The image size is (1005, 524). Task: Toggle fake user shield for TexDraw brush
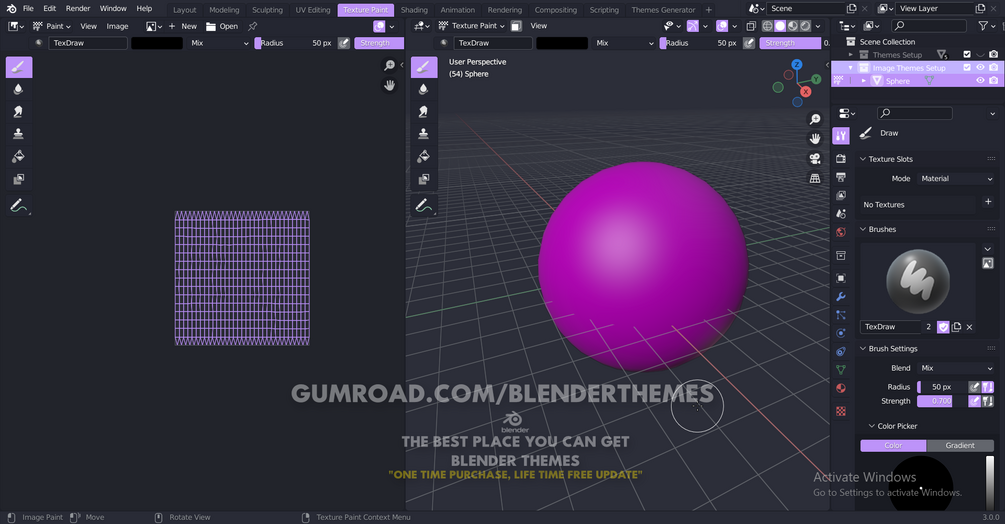tap(943, 327)
